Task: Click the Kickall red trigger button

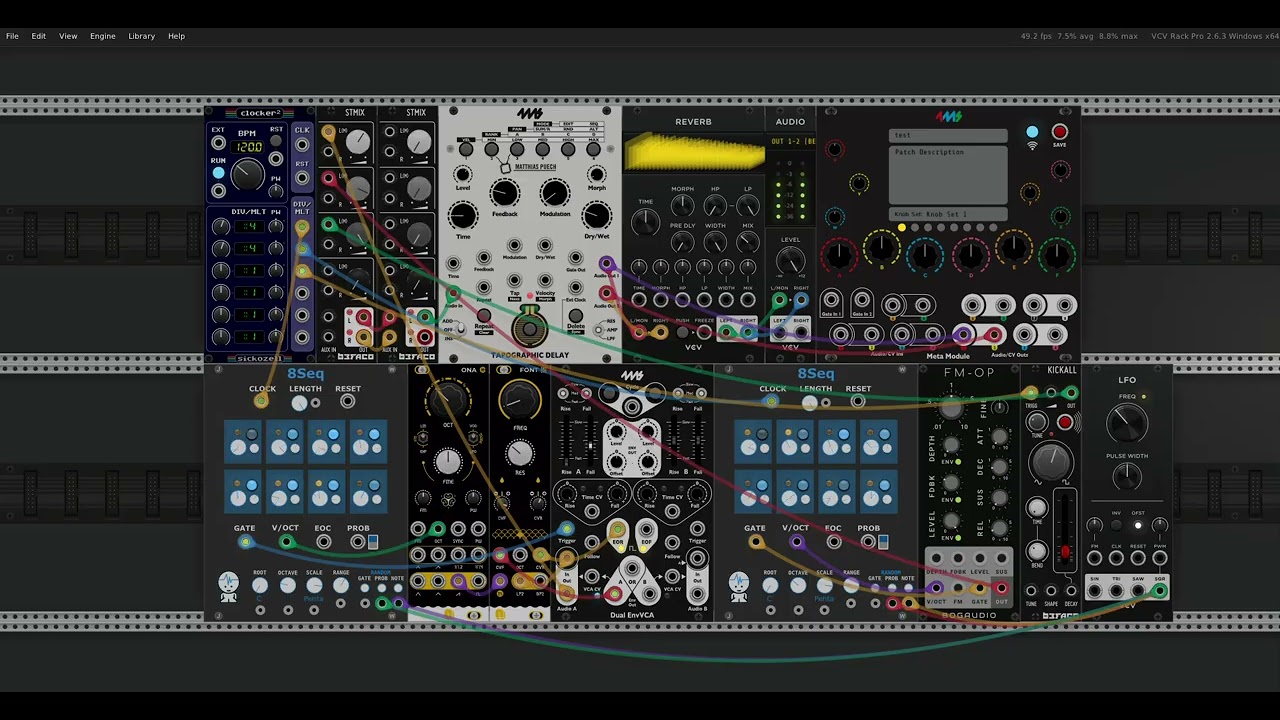Action: [1065, 423]
